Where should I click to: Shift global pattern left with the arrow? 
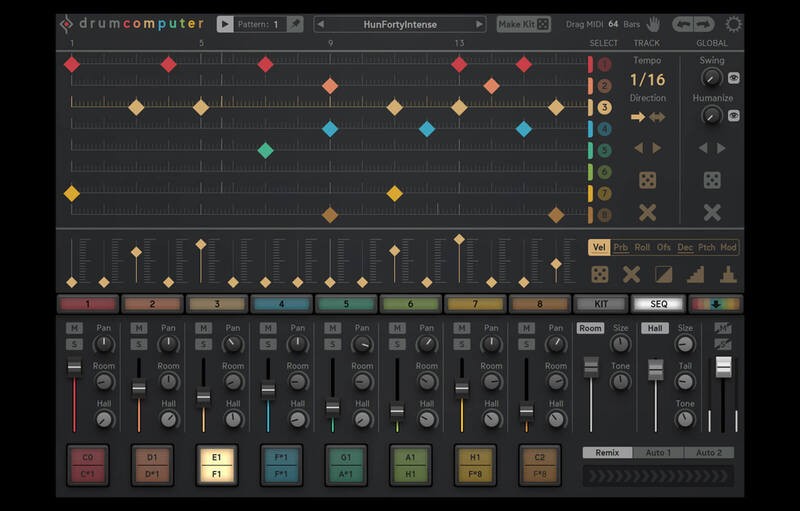click(703, 148)
